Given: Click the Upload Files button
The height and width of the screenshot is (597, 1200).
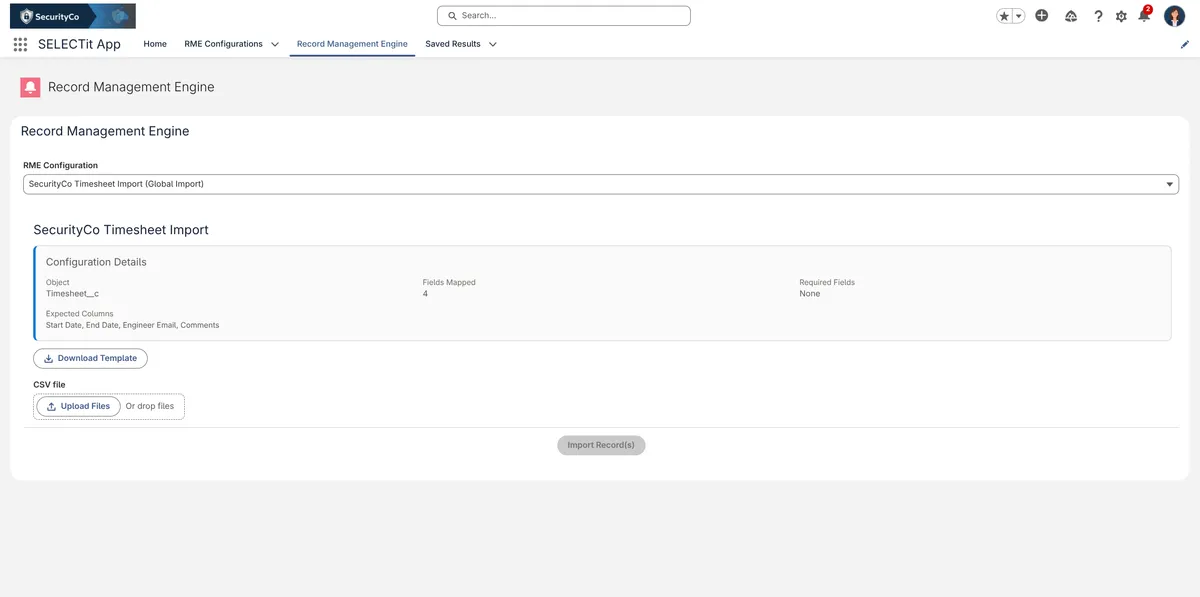Looking at the screenshot, I should (x=78, y=406).
